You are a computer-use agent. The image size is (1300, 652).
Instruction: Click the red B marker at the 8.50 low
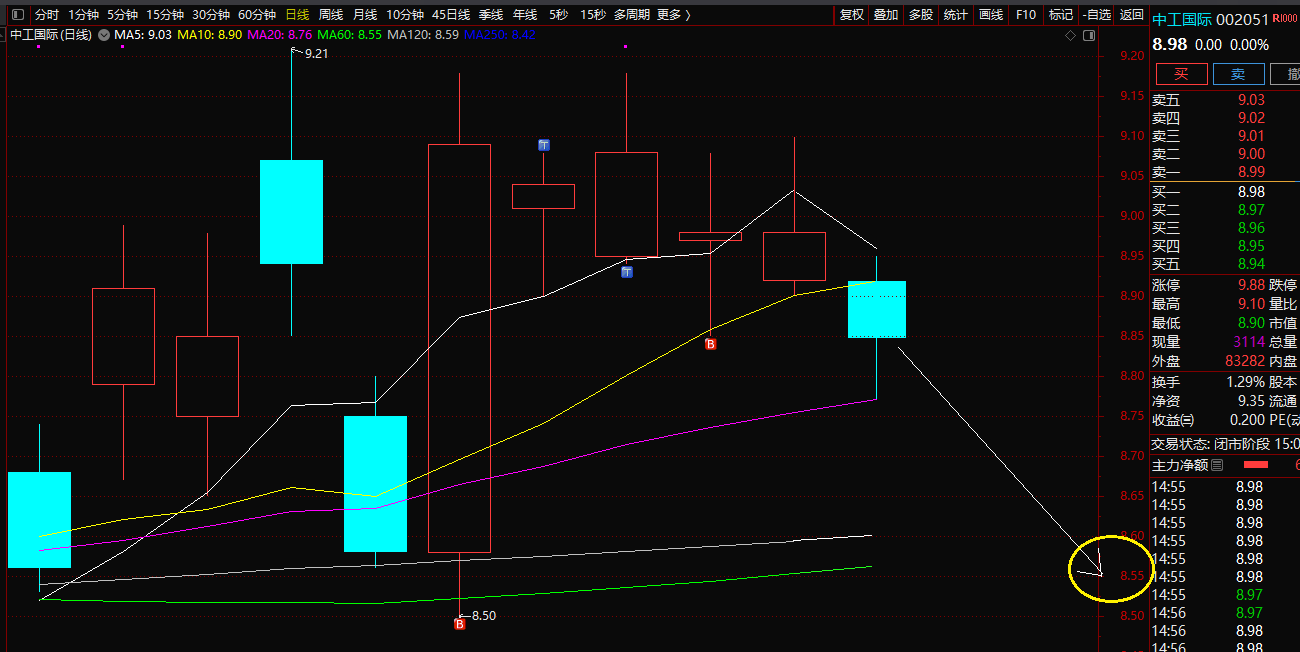[x=460, y=624]
